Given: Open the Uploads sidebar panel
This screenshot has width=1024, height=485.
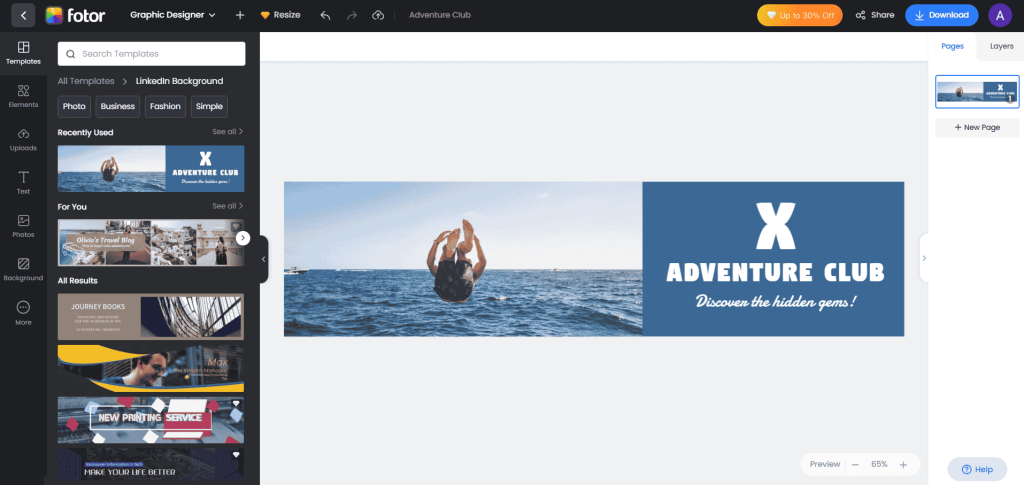Looking at the screenshot, I should pyautogui.click(x=24, y=140).
